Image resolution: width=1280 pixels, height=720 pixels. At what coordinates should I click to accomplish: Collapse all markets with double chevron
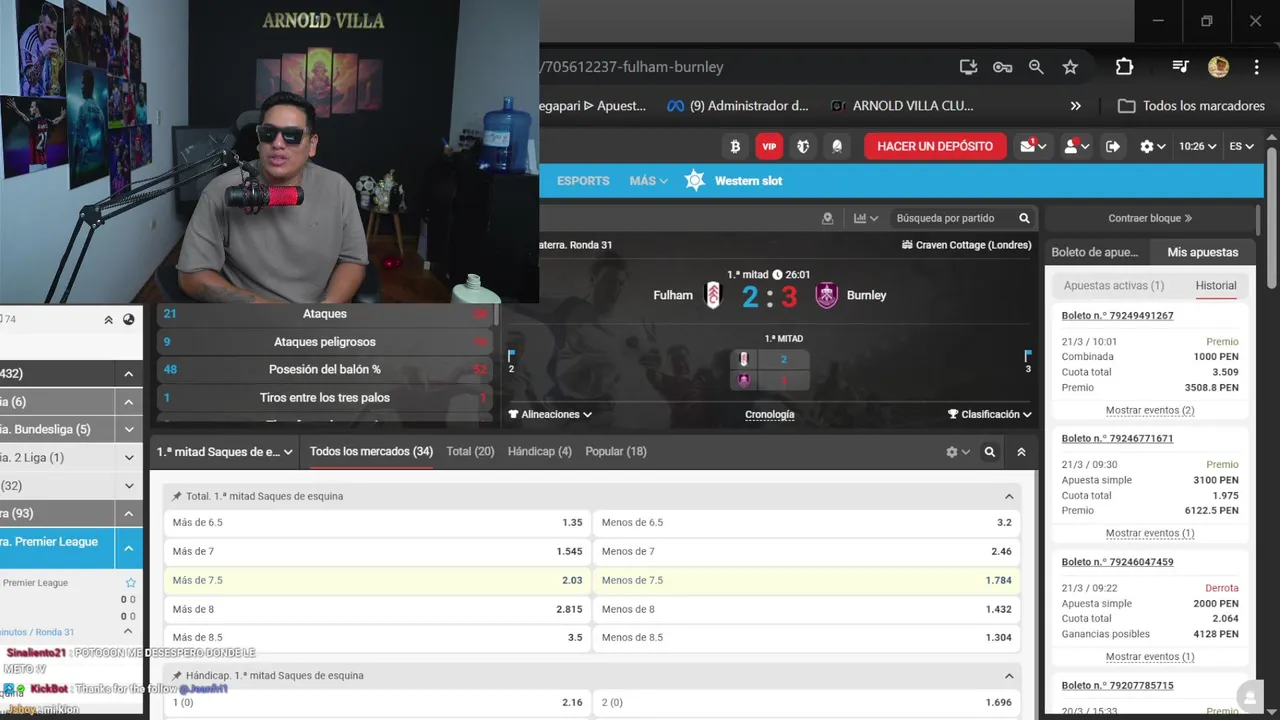[x=1021, y=452]
